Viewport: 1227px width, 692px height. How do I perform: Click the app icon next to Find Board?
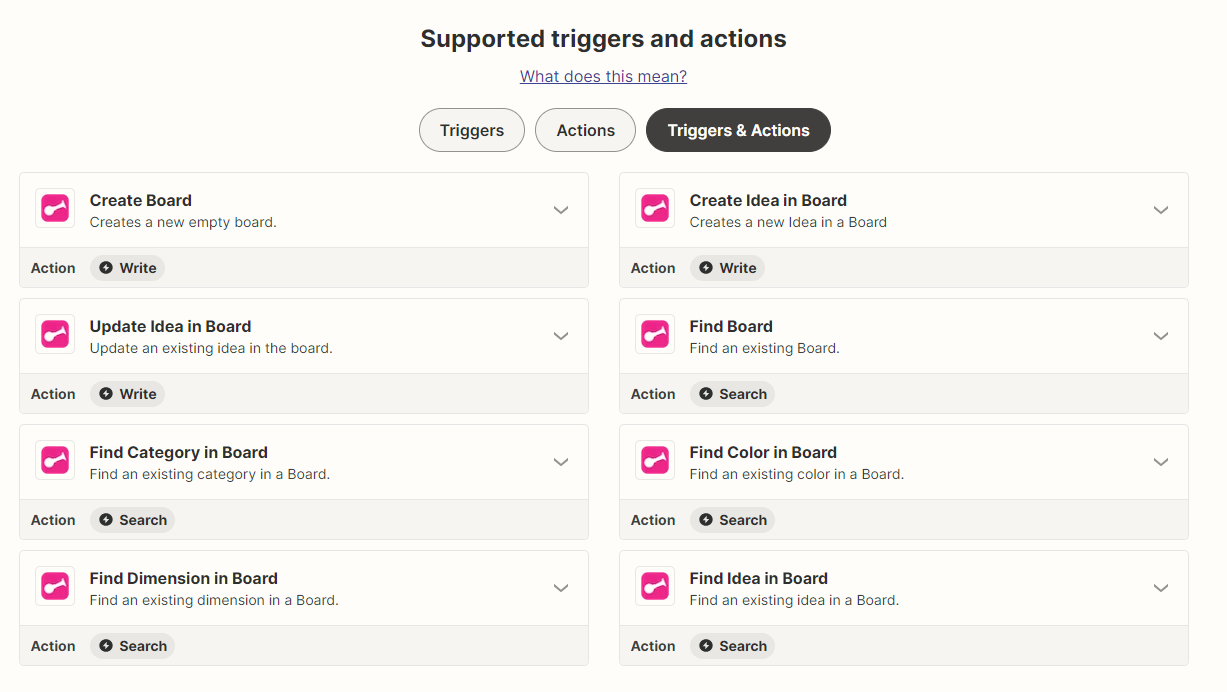click(655, 335)
